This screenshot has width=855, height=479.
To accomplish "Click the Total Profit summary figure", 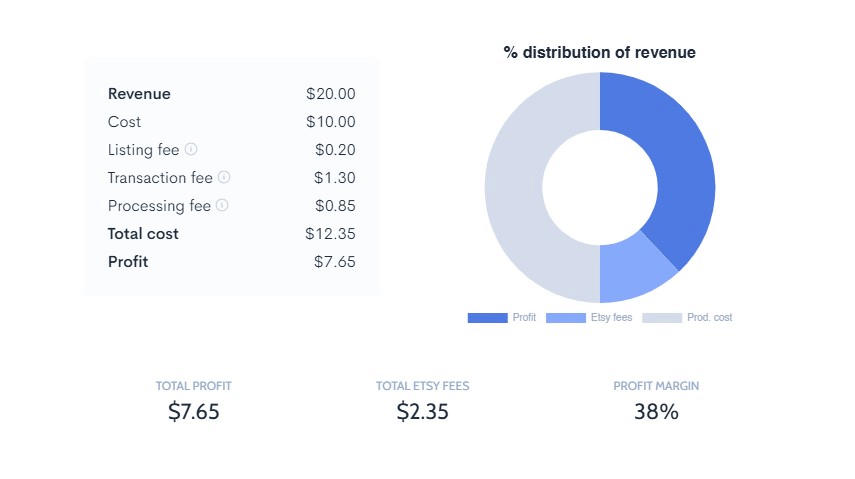I will (194, 411).
